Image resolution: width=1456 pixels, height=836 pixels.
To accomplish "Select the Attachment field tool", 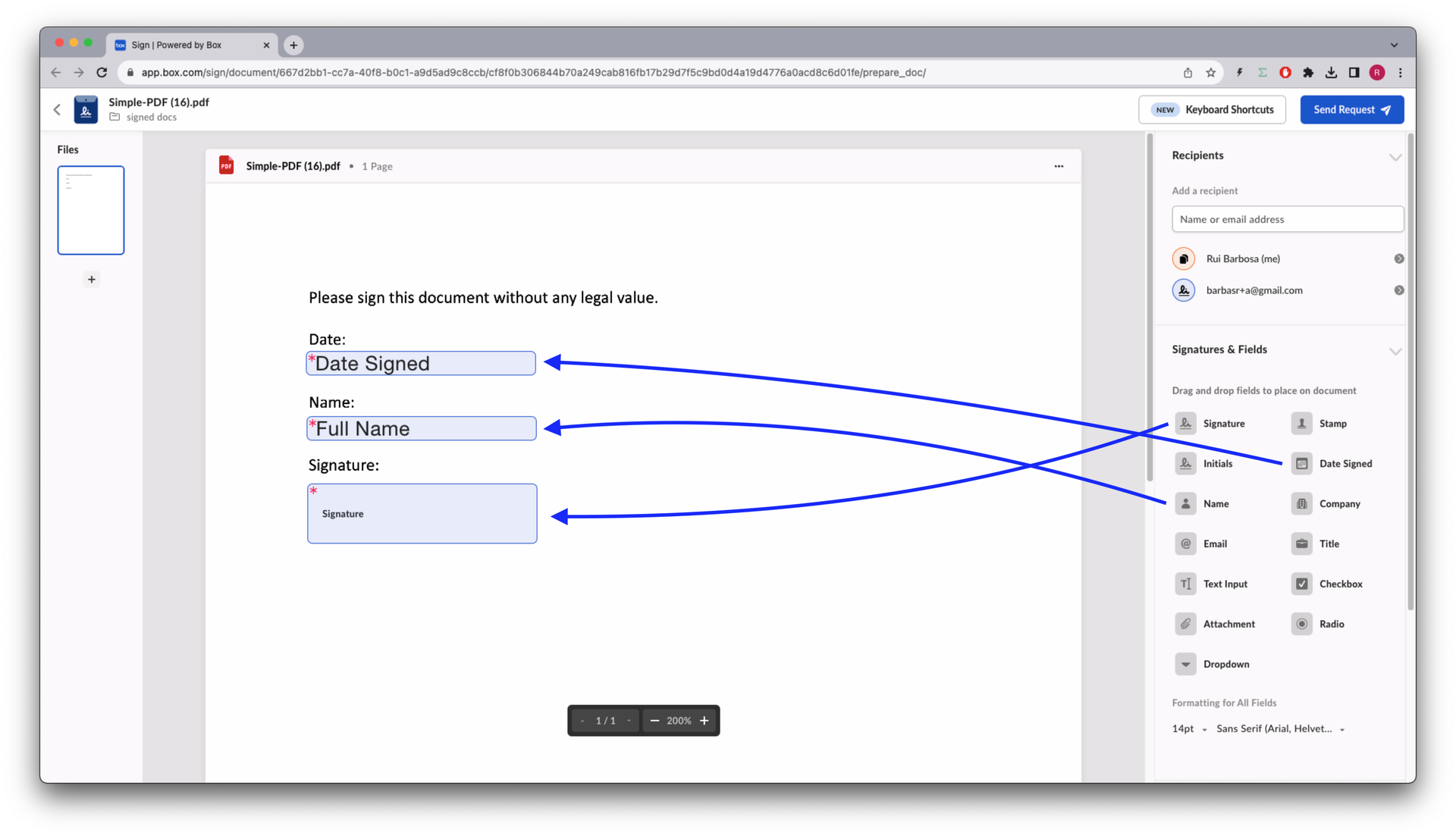I will (1215, 624).
